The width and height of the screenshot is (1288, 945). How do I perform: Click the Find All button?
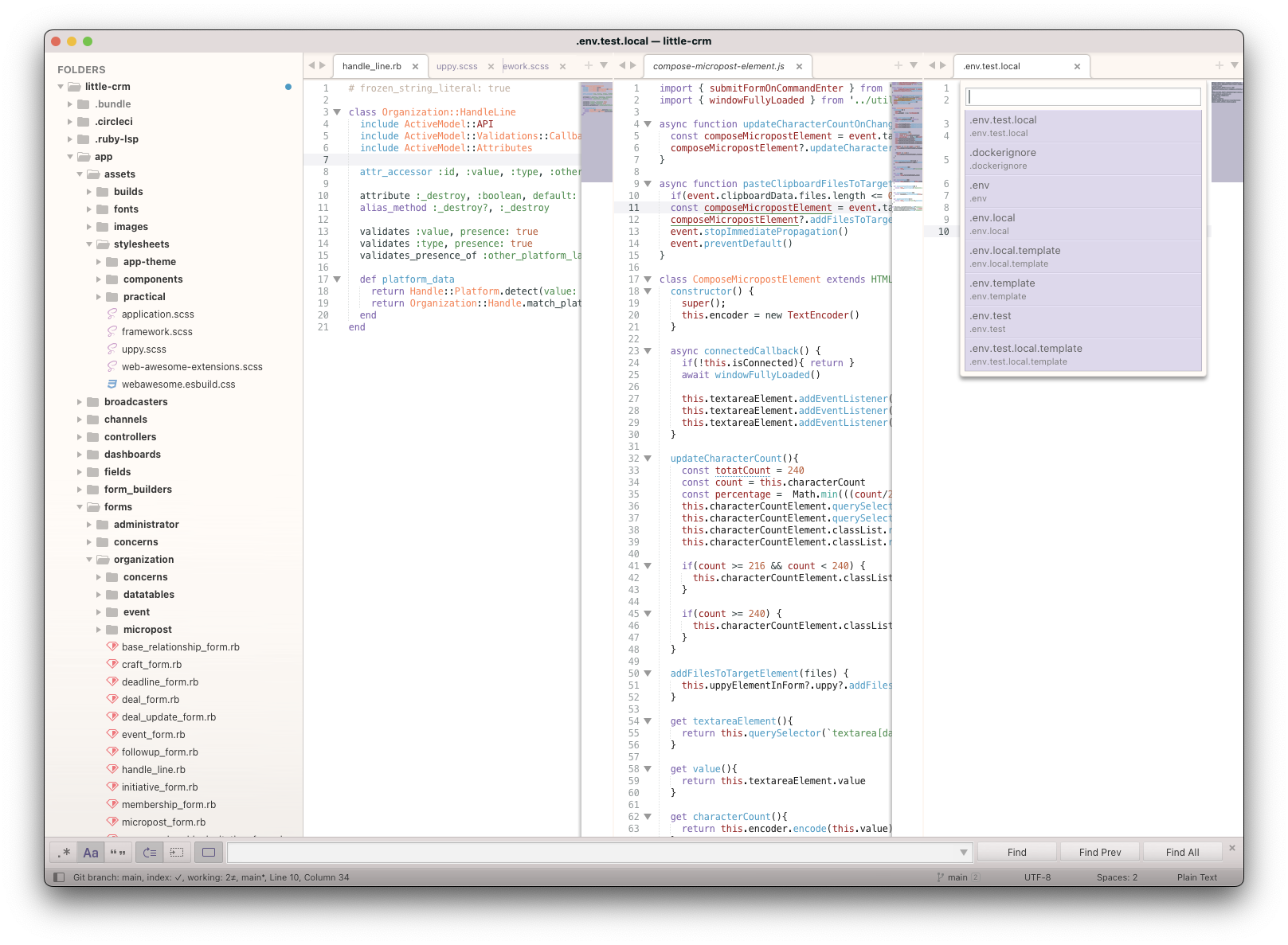click(1182, 853)
